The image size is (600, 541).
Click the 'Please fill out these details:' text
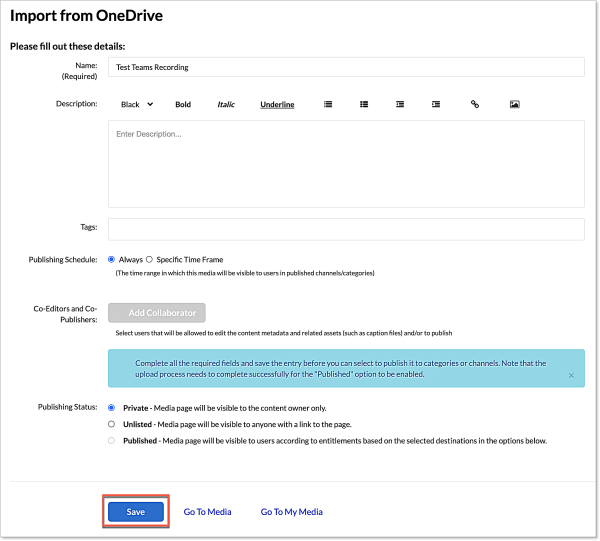[67, 46]
